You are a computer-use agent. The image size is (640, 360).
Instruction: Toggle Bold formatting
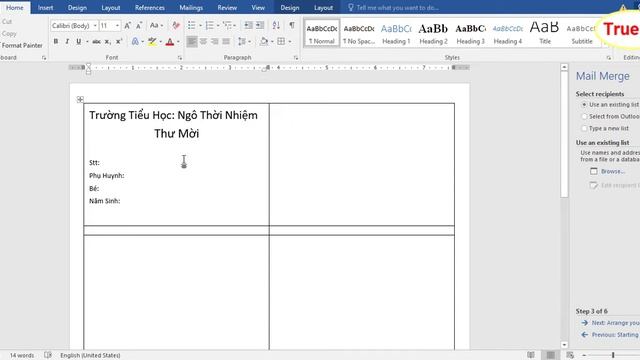click(x=56, y=41)
